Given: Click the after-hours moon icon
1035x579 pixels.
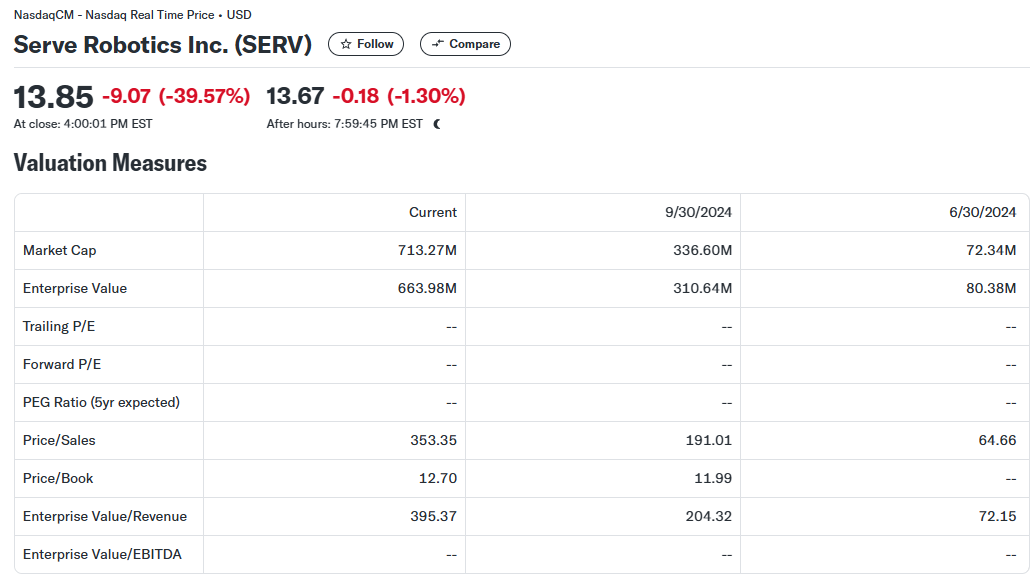Looking at the screenshot, I should [437, 124].
